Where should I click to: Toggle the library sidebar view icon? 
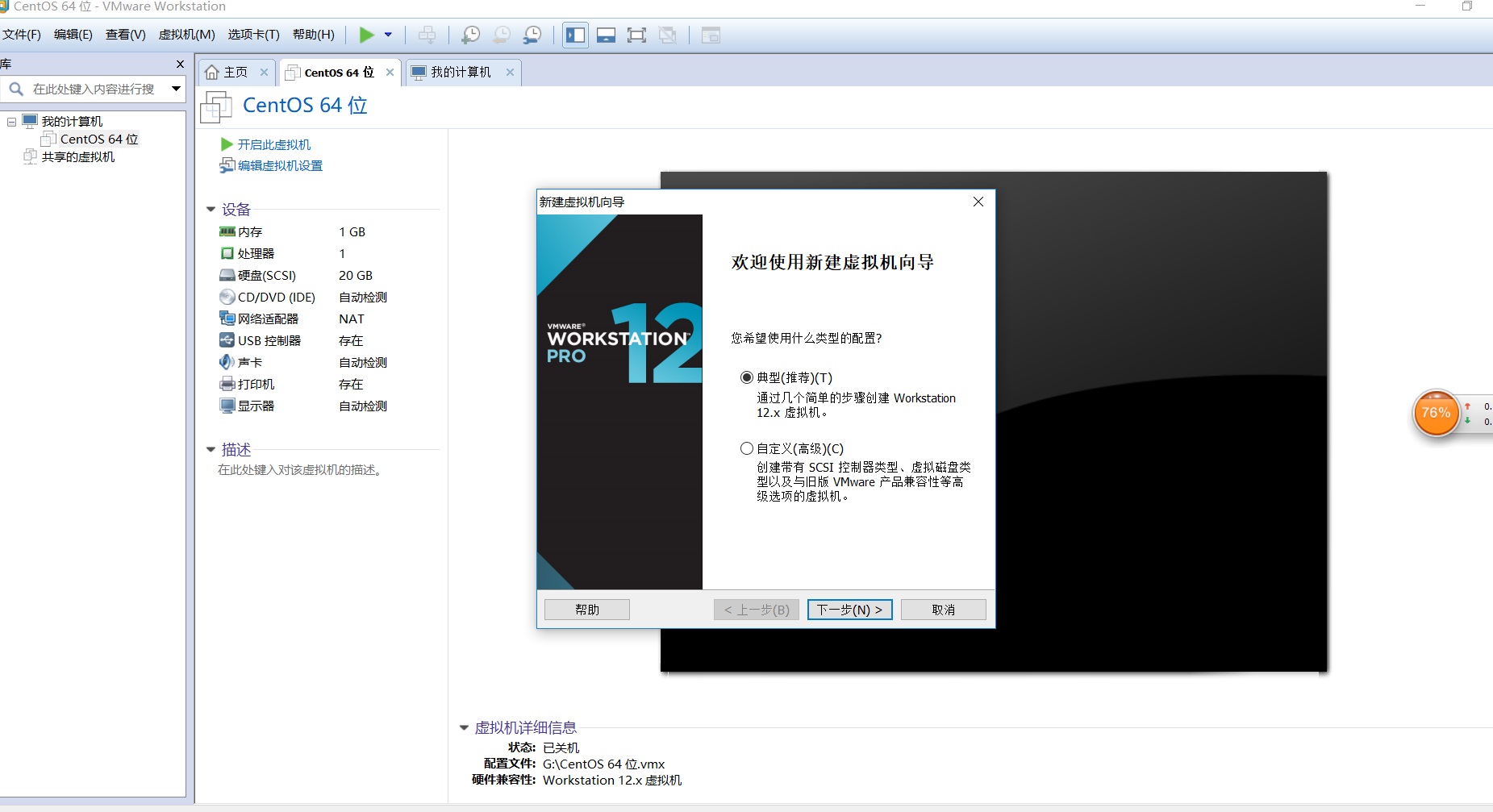click(x=575, y=35)
